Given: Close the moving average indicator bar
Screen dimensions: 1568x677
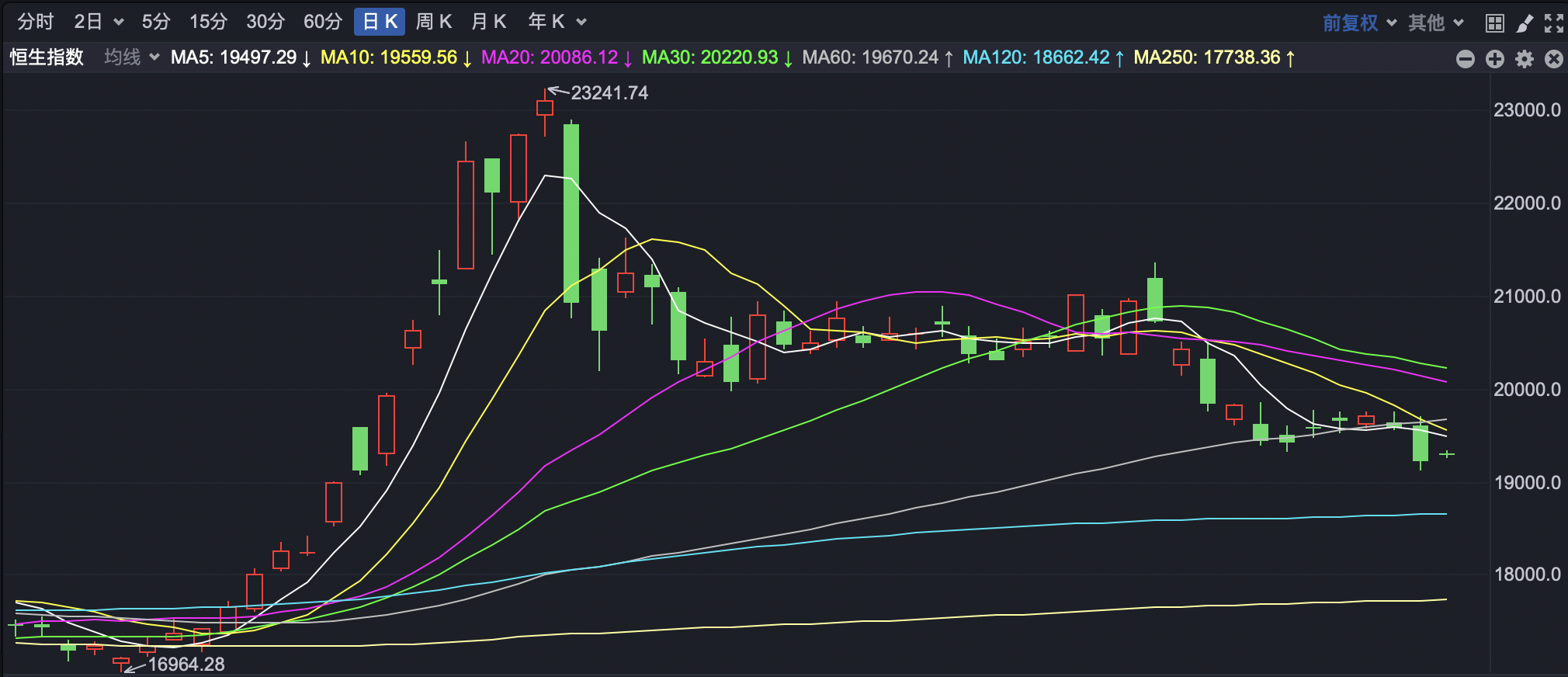Looking at the screenshot, I should point(1554,59).
